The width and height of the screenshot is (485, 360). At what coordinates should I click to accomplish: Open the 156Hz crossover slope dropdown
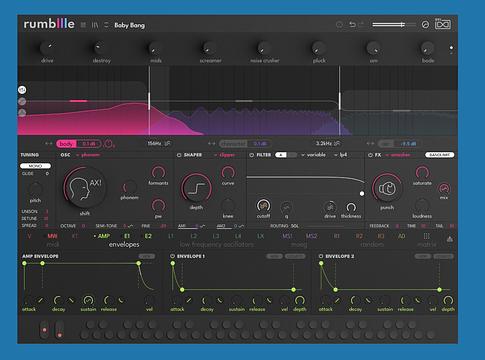[168, 143]
